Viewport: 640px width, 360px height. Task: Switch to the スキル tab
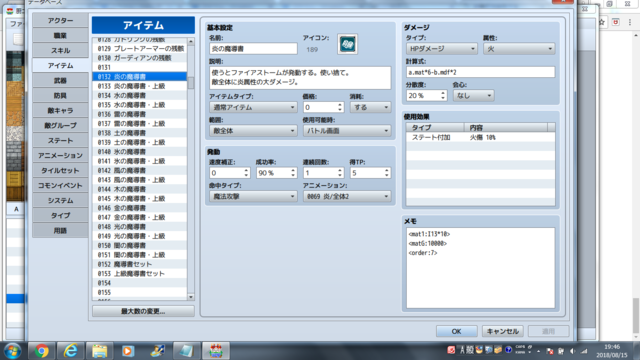[60, 51]
